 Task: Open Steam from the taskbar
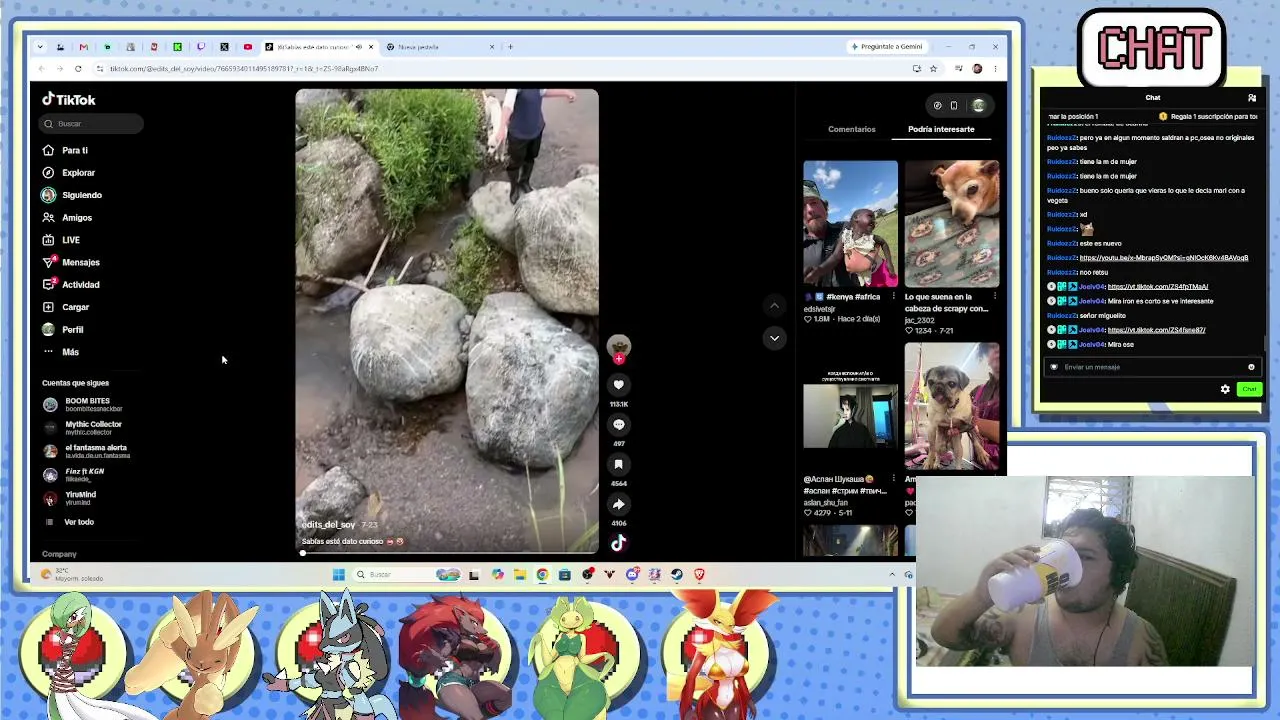pos(677,574)
